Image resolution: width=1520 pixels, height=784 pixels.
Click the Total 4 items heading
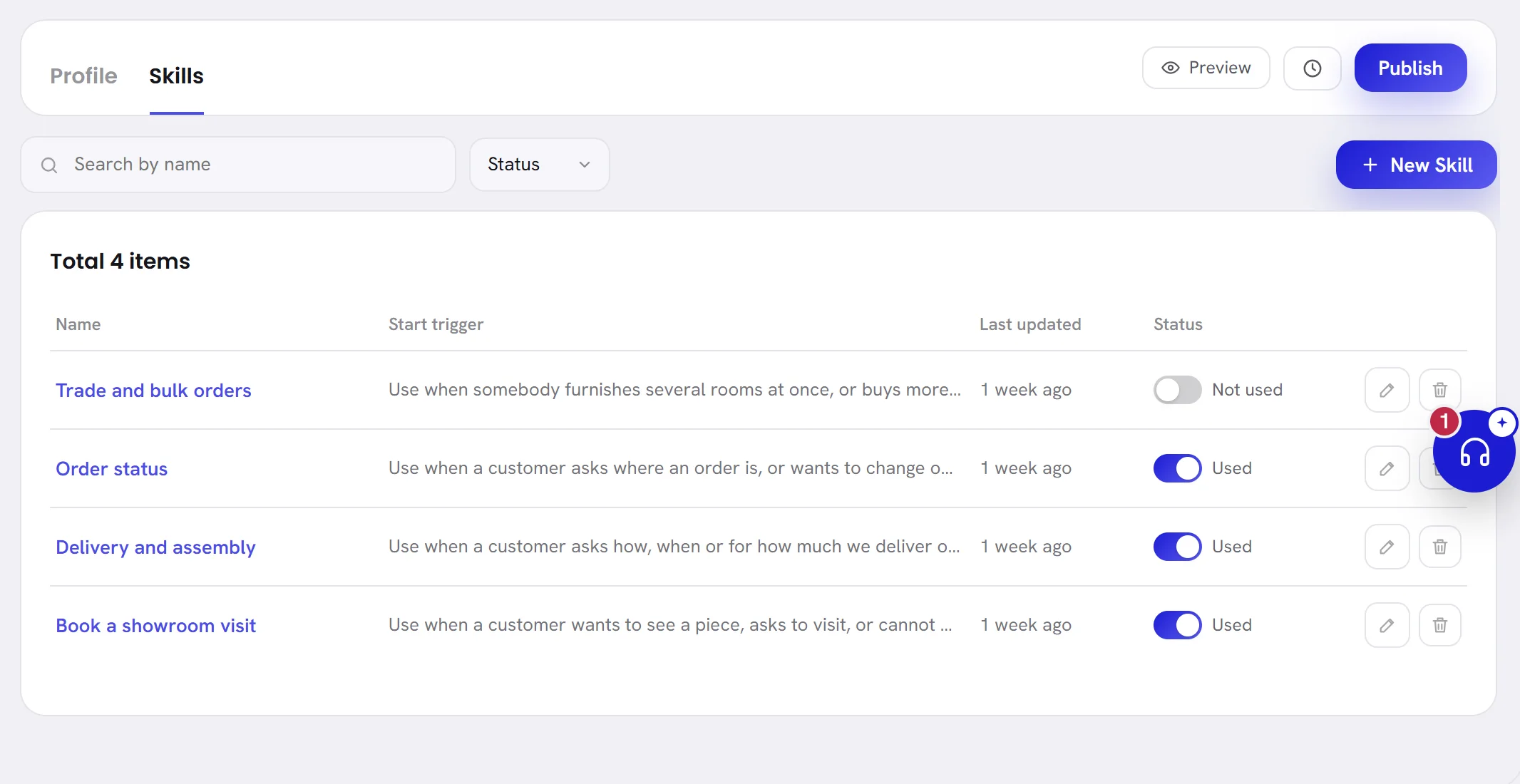[x=120, y=261]
